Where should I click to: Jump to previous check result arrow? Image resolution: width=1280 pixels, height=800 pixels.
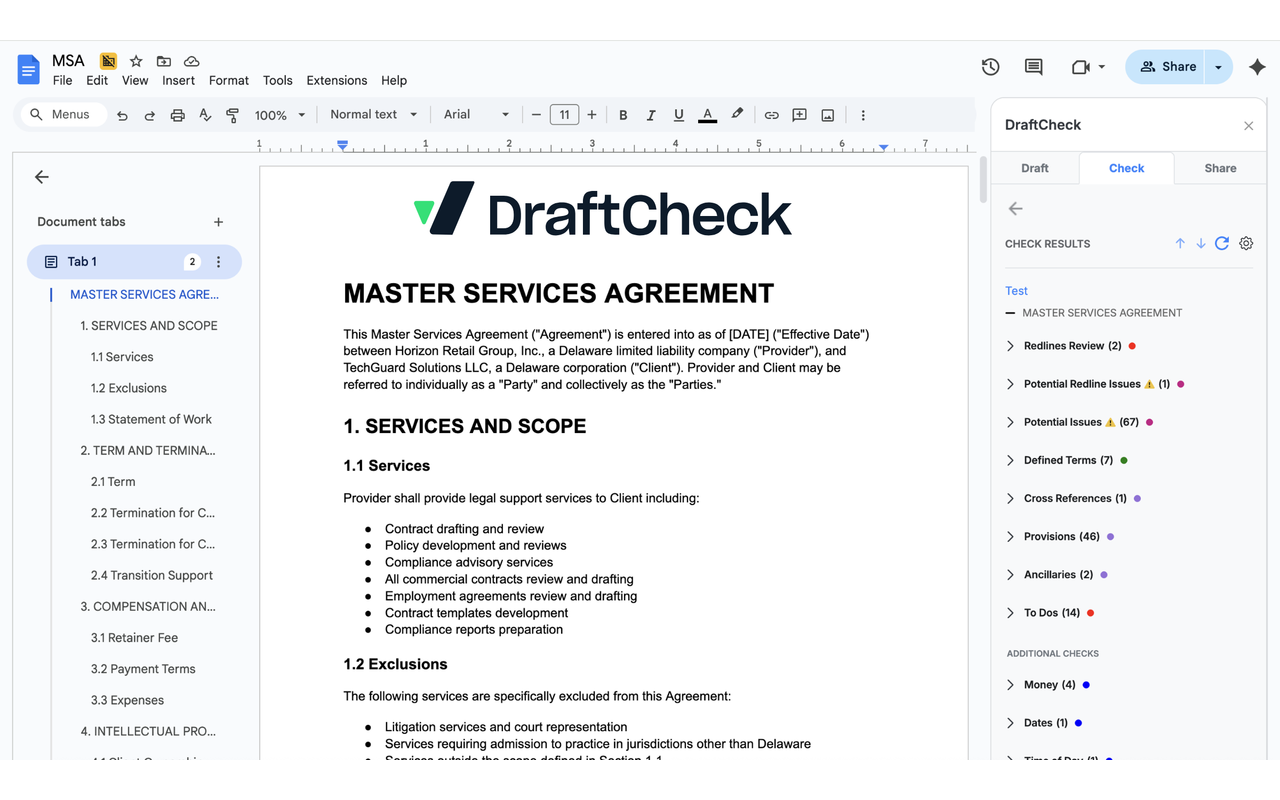coord(1180,243)
